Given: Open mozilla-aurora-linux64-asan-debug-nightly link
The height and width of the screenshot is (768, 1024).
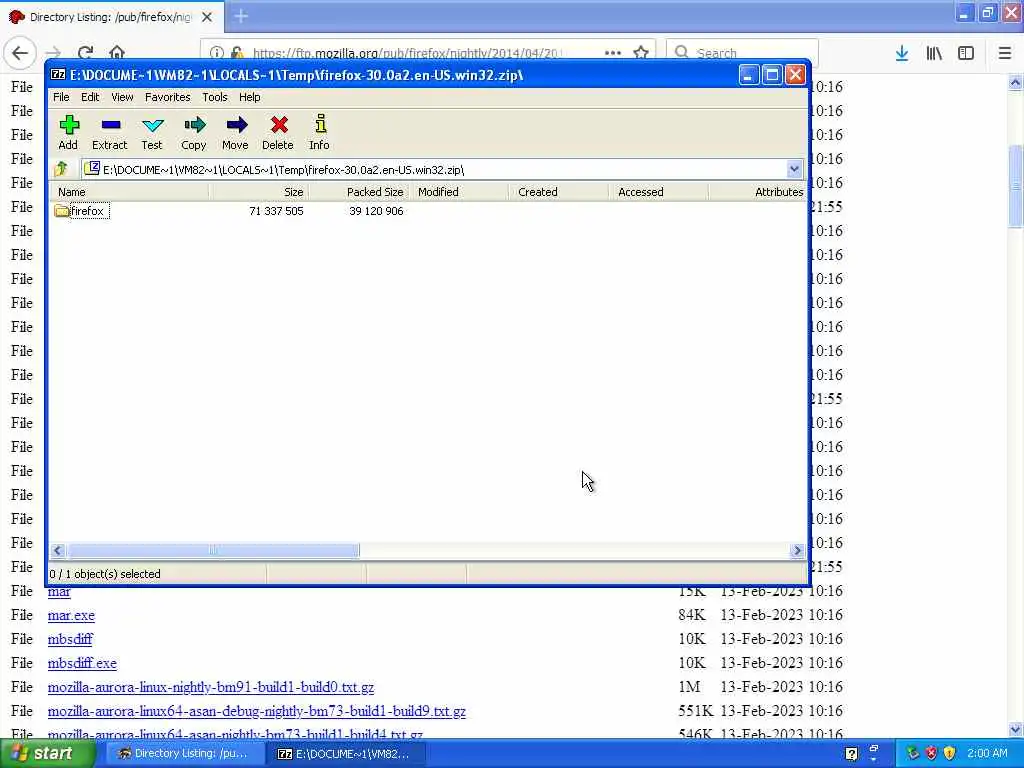Looking at the screenshot, I should tap(257, 711).
